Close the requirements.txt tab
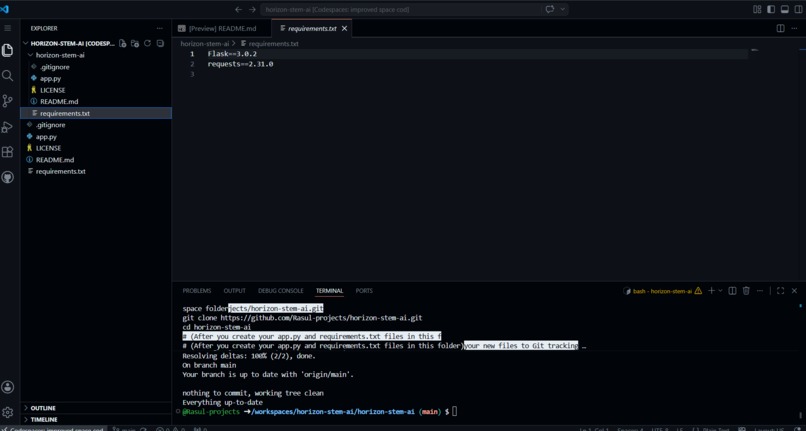 (x=344, y=28)
